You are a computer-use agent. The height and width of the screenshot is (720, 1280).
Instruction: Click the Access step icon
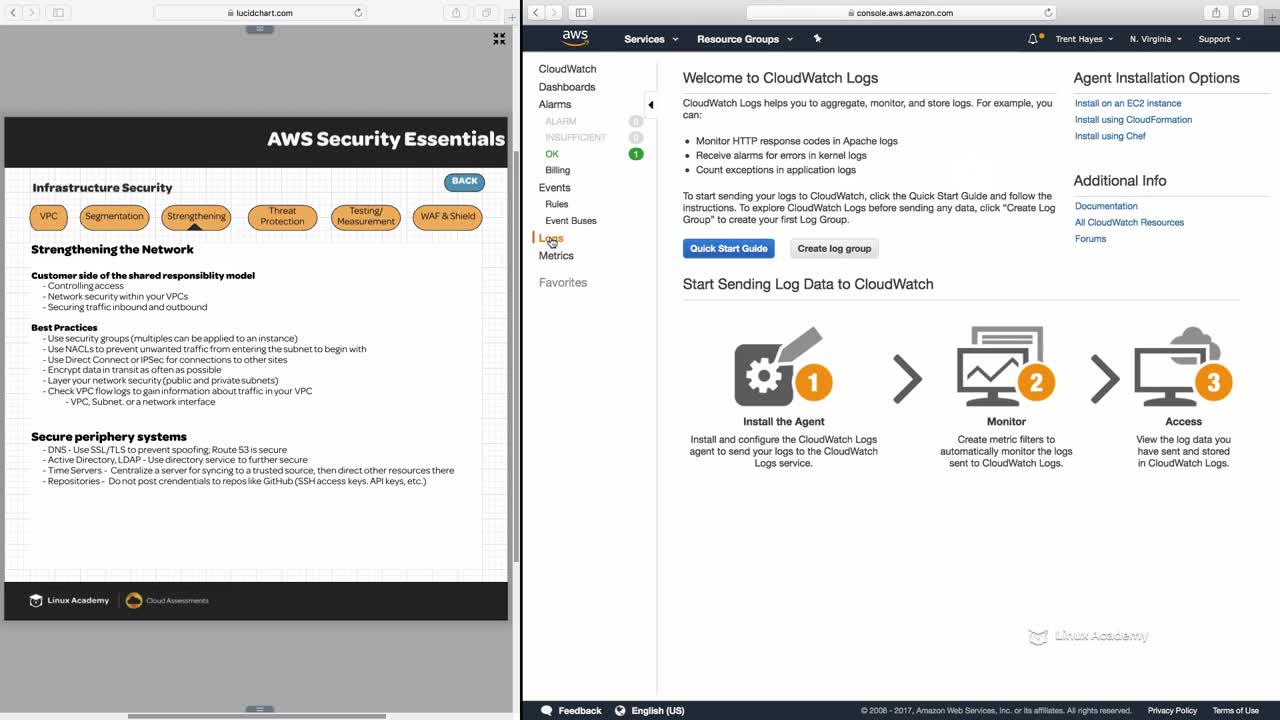coord(1183,366)
